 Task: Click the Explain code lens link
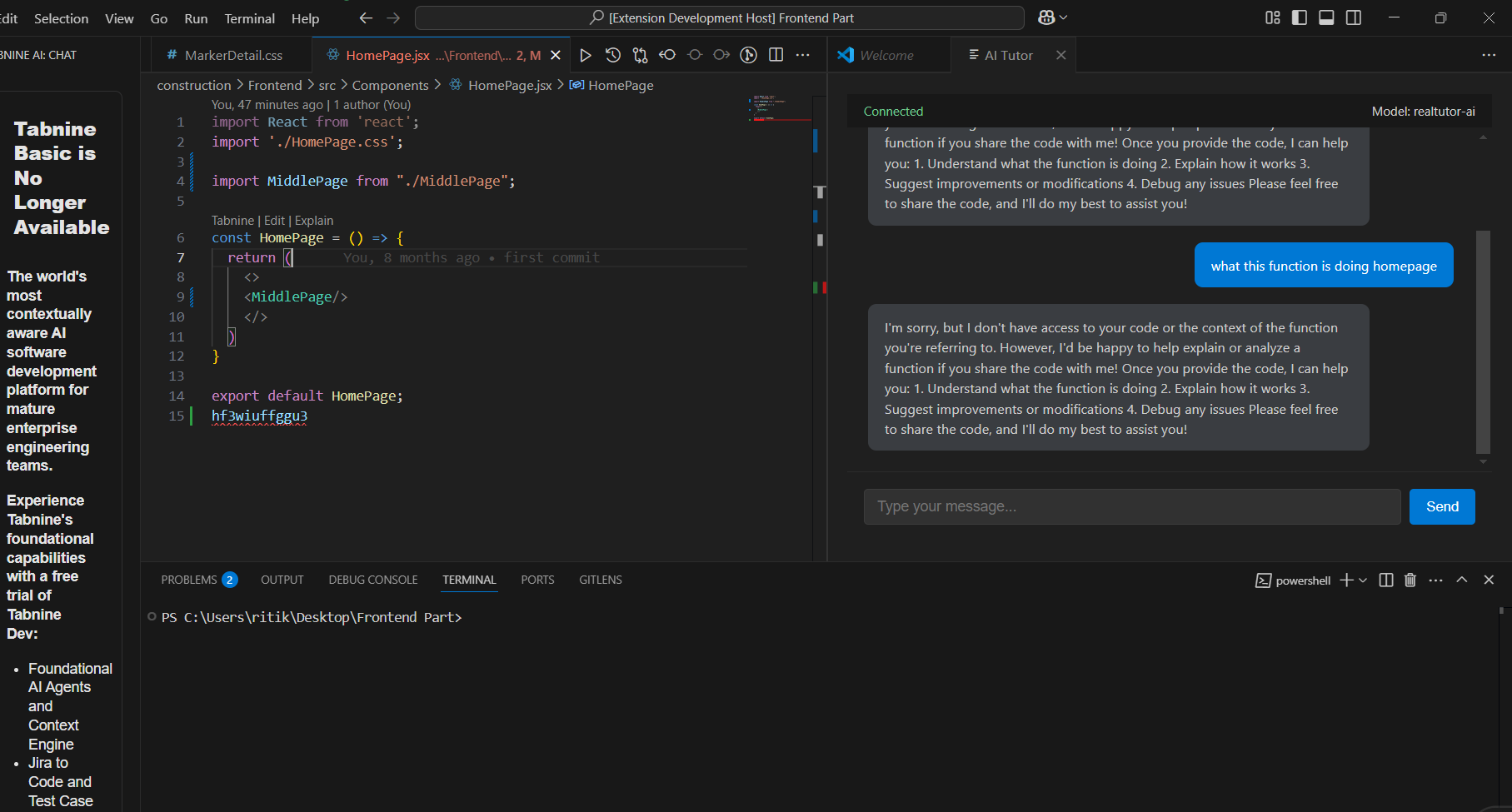314,221
